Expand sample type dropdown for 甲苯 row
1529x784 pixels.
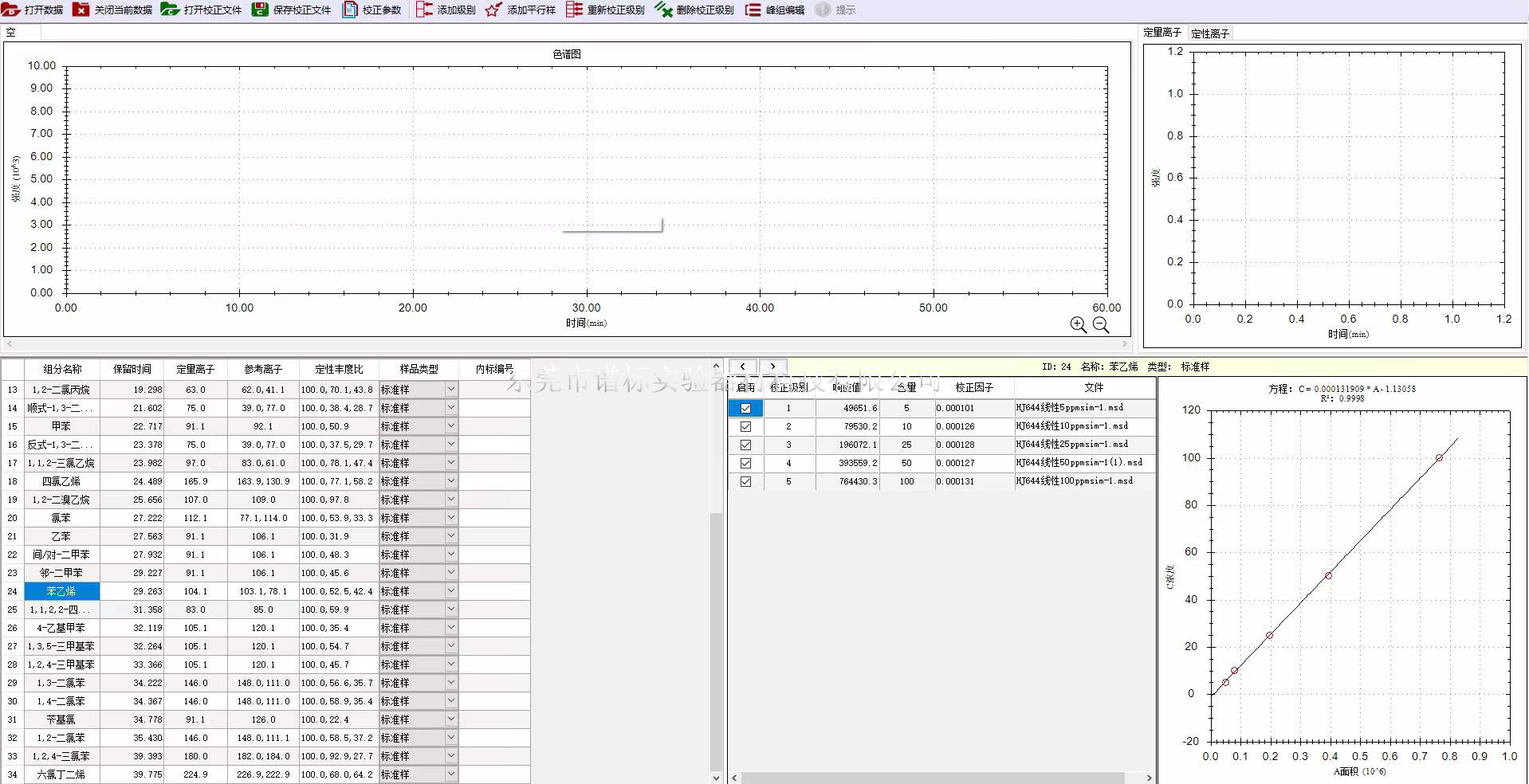[x=450, y=426]
